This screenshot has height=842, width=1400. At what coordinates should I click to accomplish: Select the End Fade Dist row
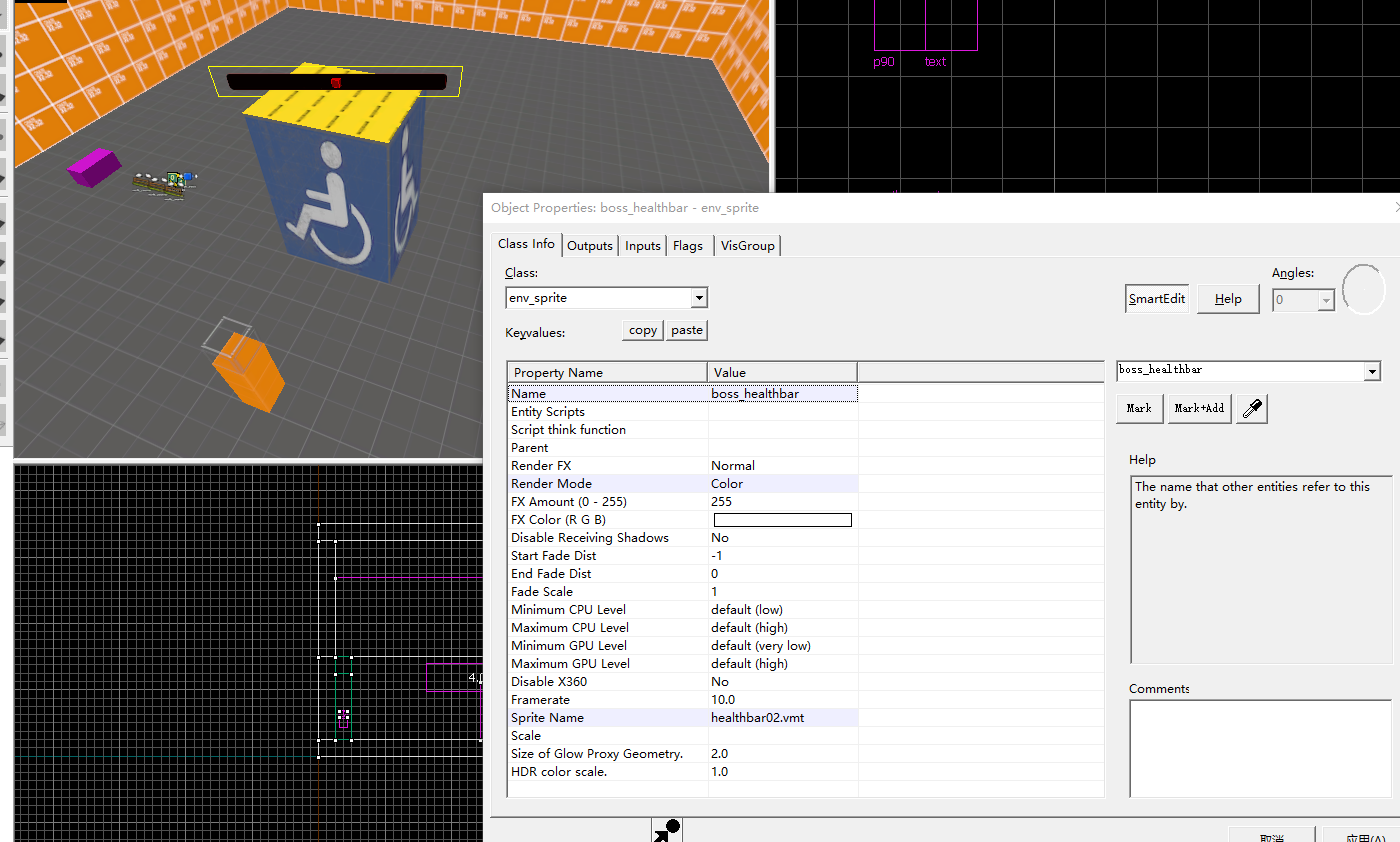click(x=683, y=574)
